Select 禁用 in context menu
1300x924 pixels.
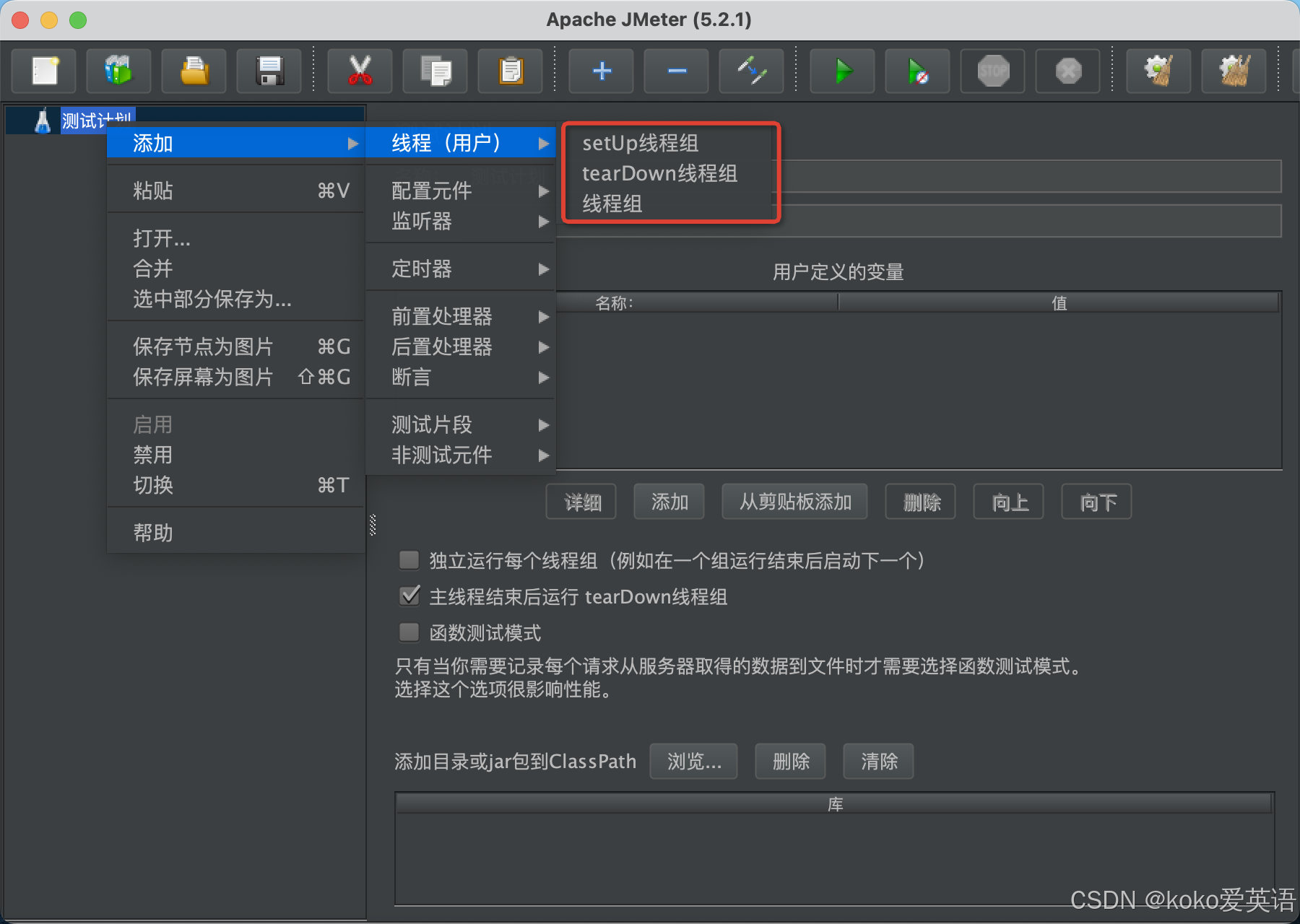(x=235, y=455)
